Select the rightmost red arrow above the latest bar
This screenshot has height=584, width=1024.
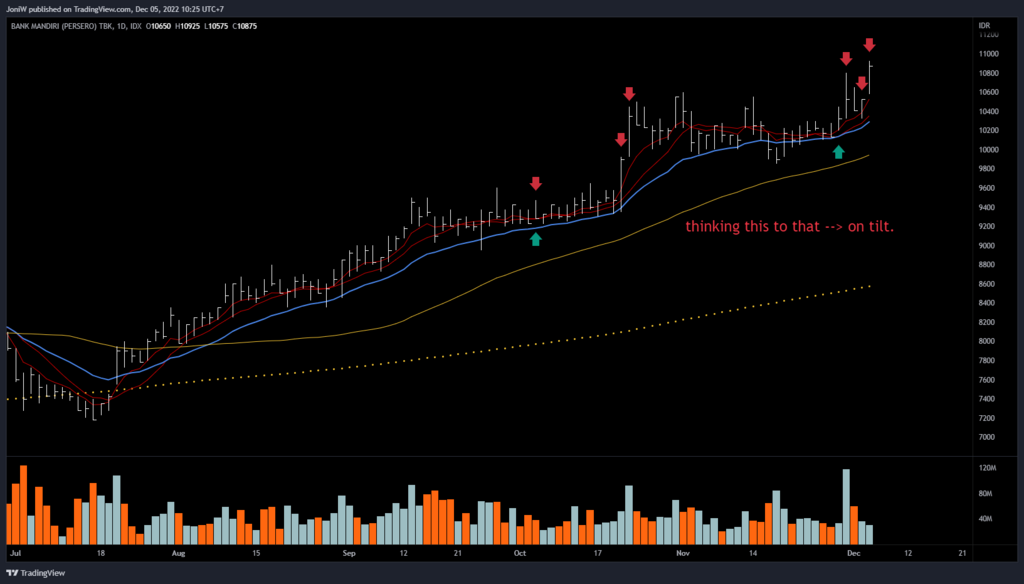869,45
